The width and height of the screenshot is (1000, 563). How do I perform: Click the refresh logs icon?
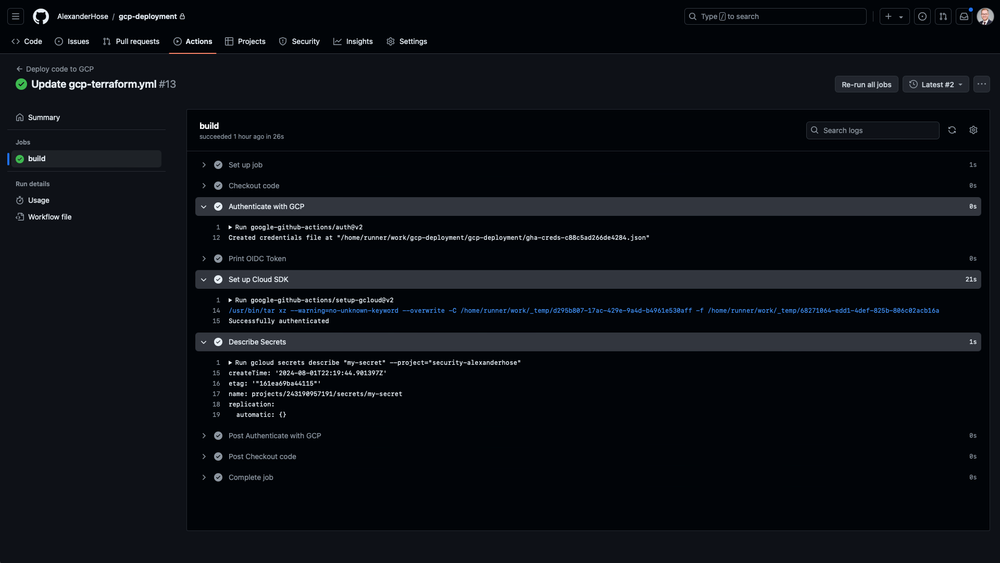click(x=952, y=130)
